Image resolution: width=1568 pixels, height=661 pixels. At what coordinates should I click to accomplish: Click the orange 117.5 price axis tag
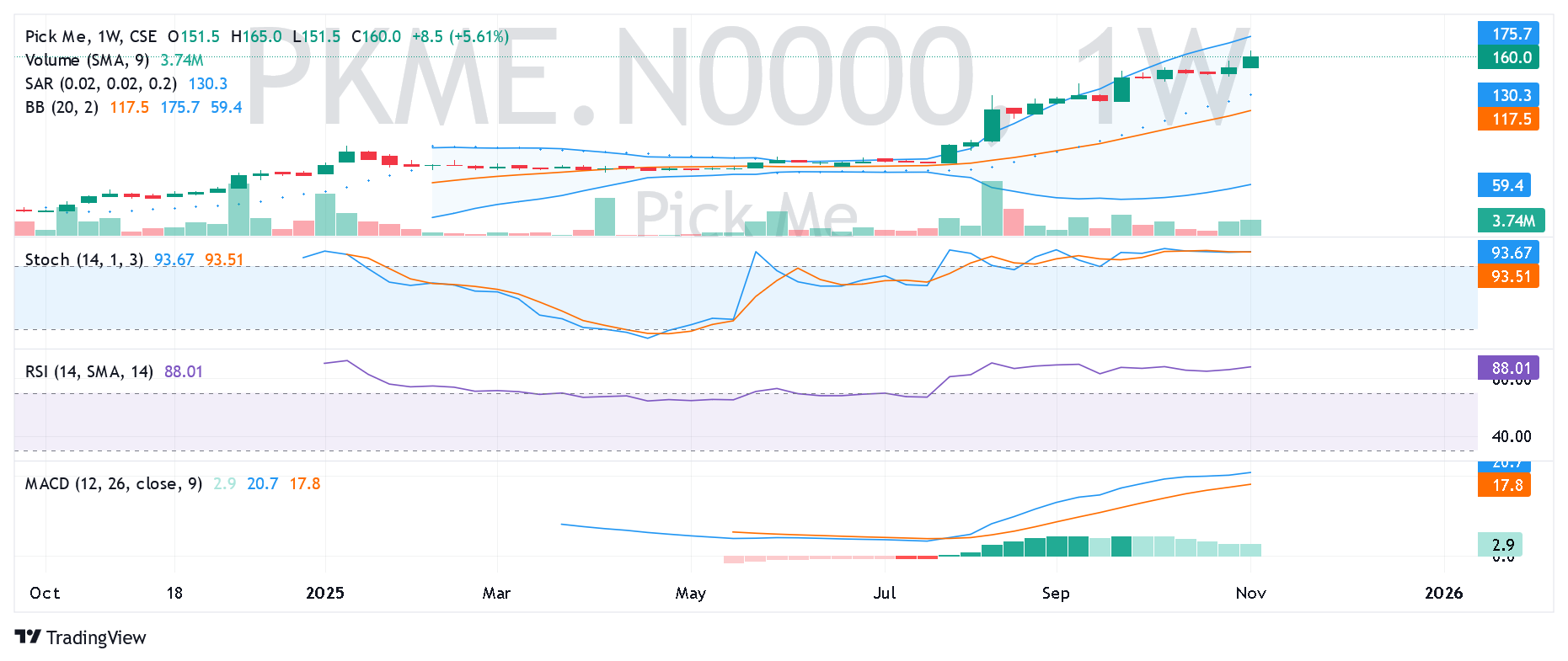pos(1509,119)
